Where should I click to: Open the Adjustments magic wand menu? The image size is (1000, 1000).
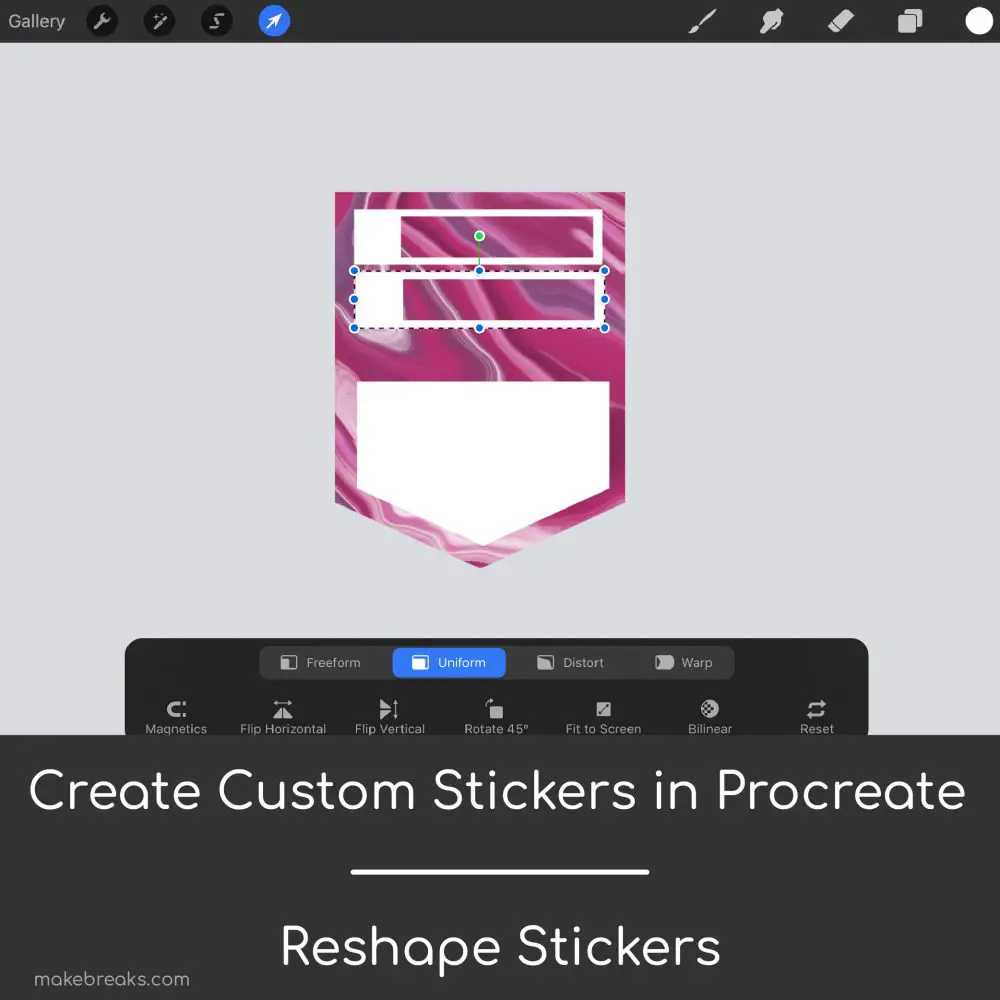coord(159,21)
